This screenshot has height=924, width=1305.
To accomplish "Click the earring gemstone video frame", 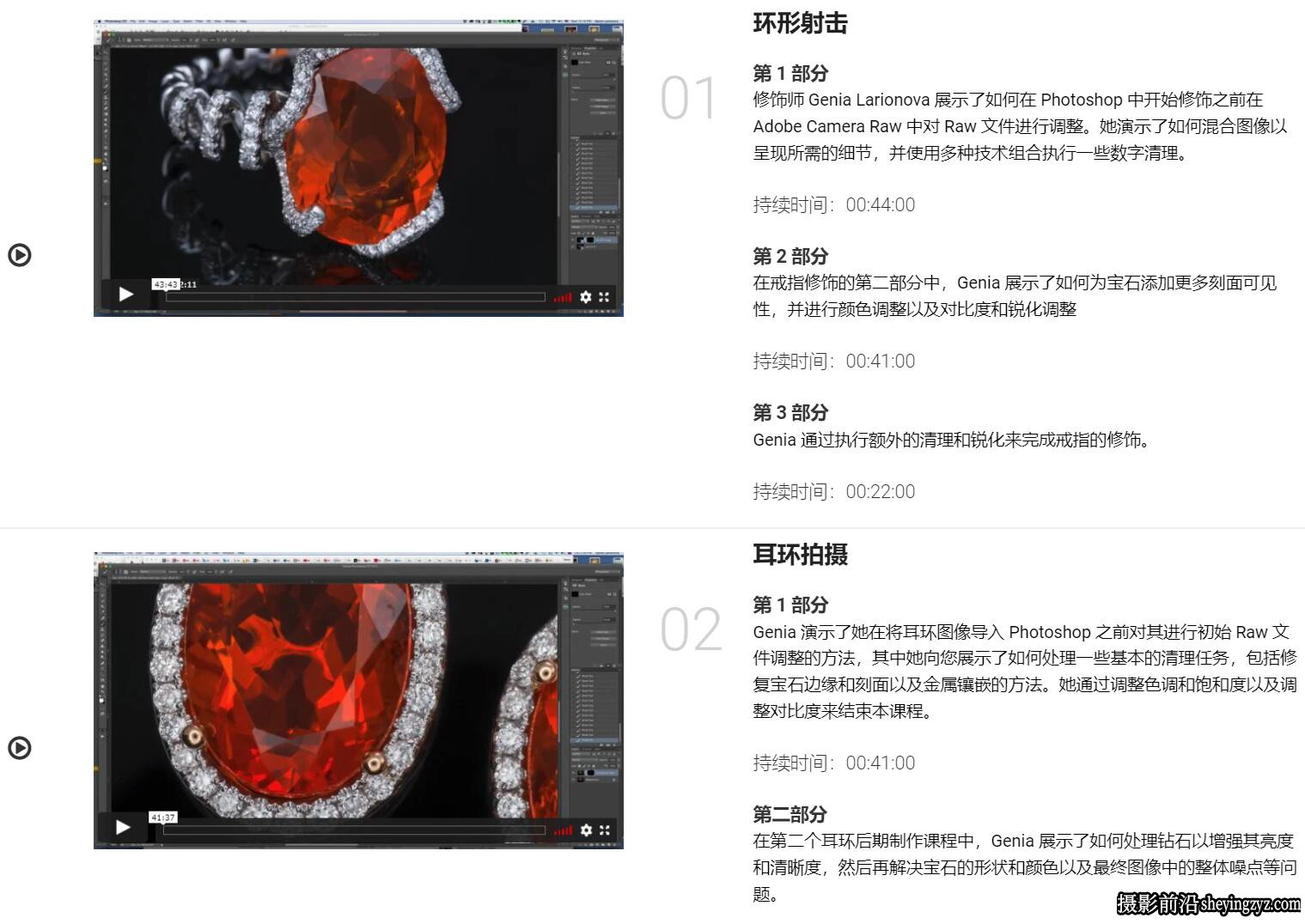I will (x=358, y=701).
